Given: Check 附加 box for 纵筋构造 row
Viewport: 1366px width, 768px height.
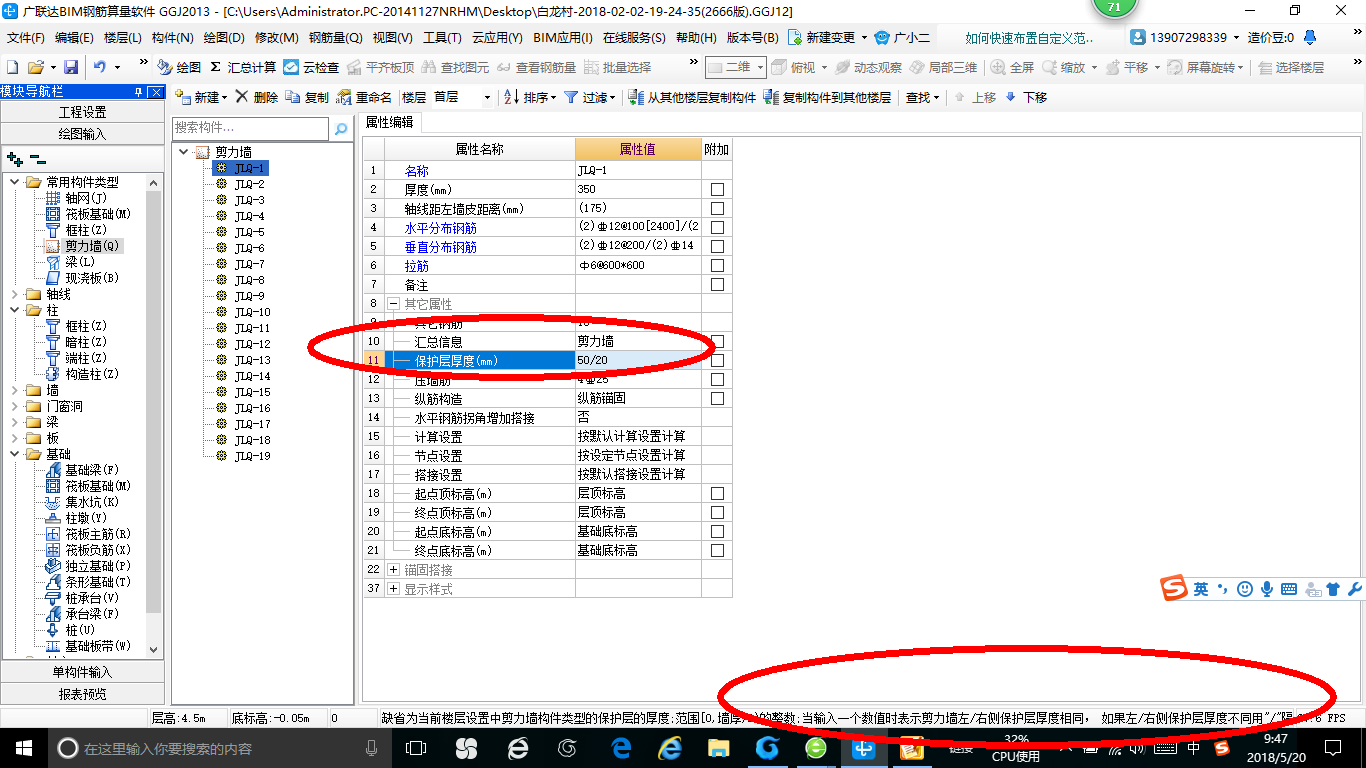Looking at the screenshot, I should pos(717,399).
